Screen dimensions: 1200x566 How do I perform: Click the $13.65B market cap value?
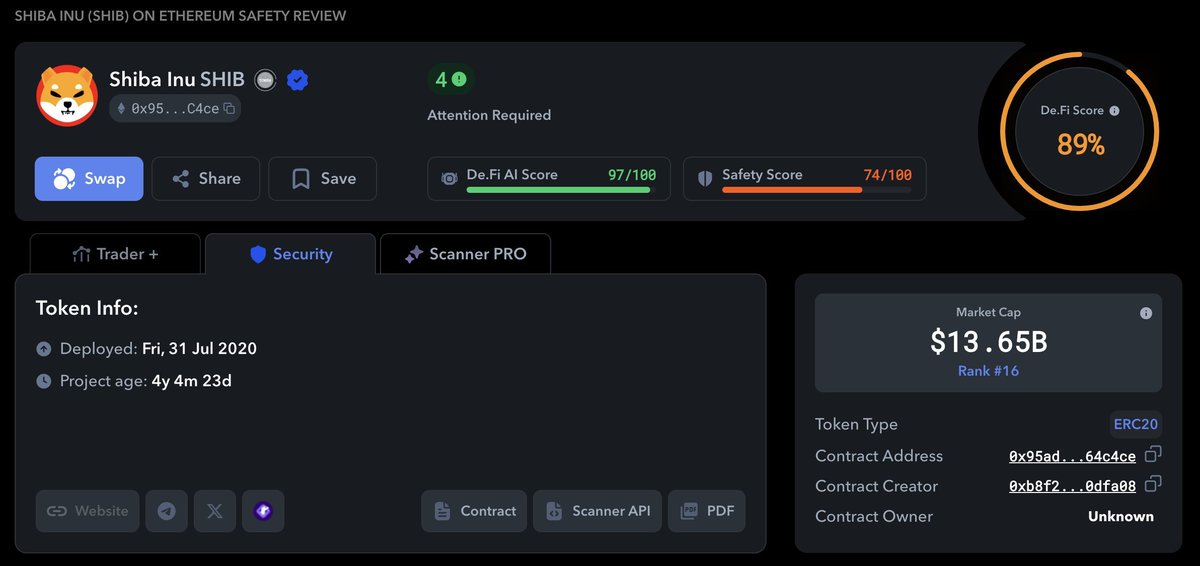click(x=988, y=341)
